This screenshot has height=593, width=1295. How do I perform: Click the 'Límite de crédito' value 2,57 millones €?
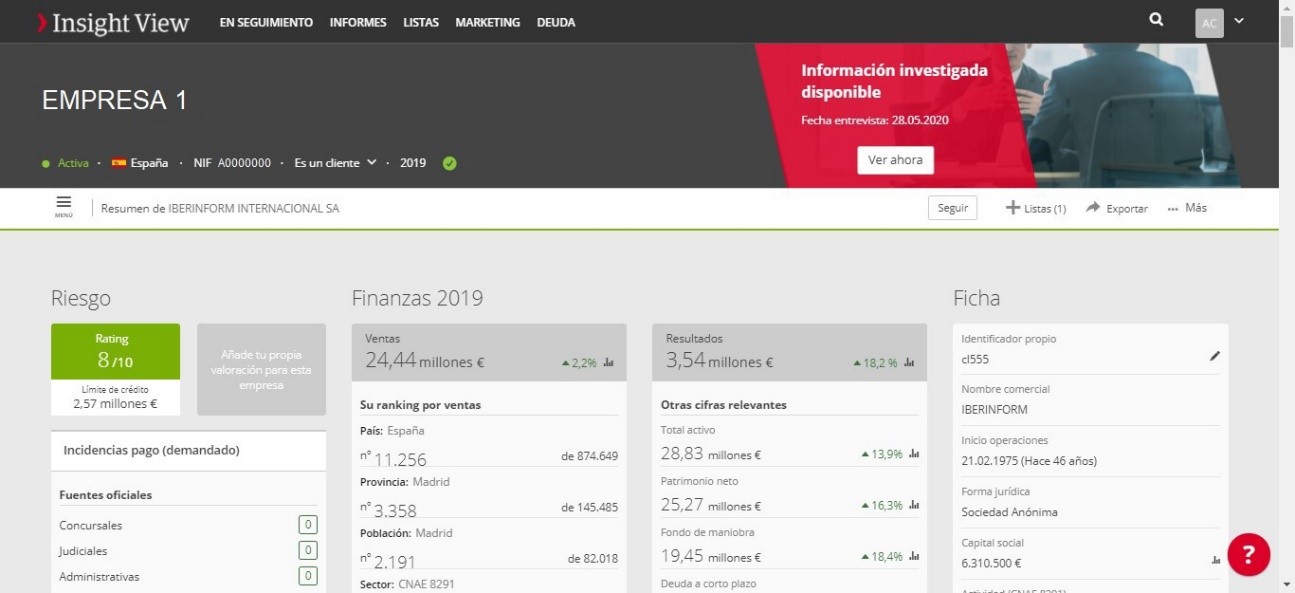pos(115,404)
